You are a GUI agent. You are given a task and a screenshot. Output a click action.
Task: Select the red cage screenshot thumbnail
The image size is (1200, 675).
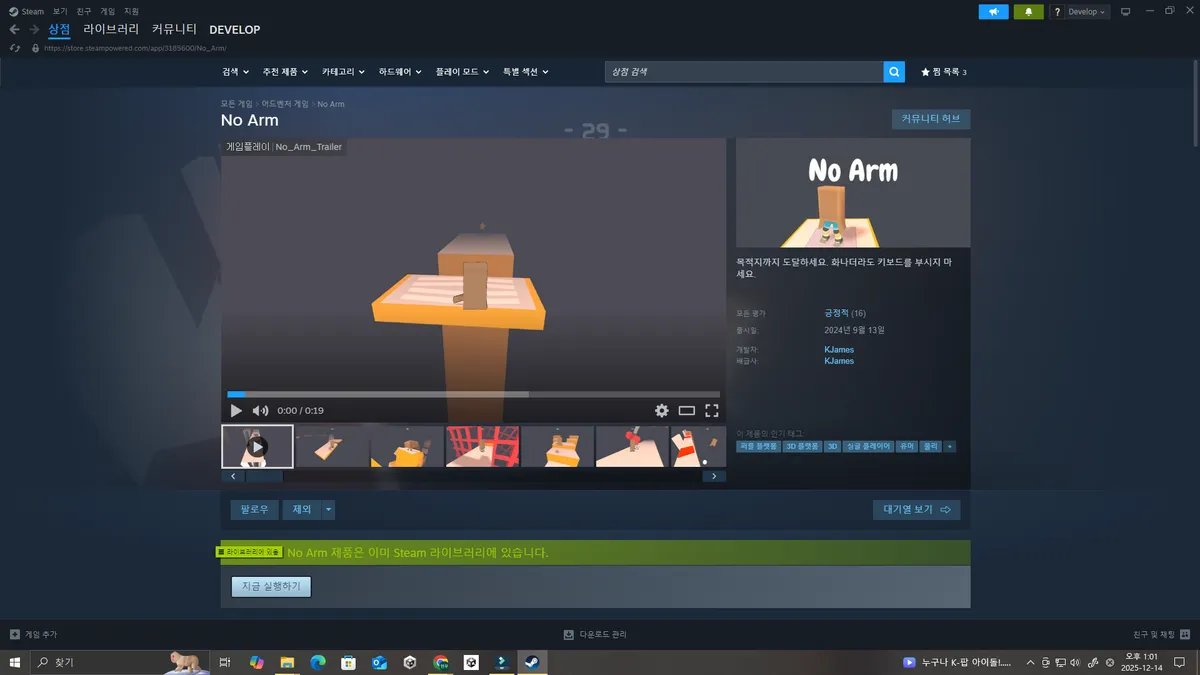482,446
